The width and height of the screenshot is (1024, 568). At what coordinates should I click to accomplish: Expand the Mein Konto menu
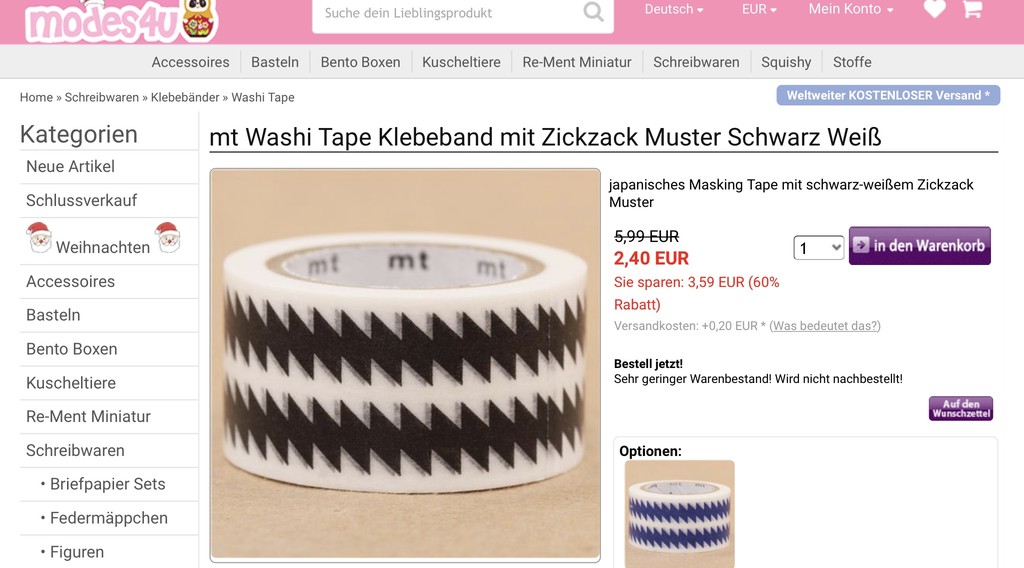click(851, 10)
